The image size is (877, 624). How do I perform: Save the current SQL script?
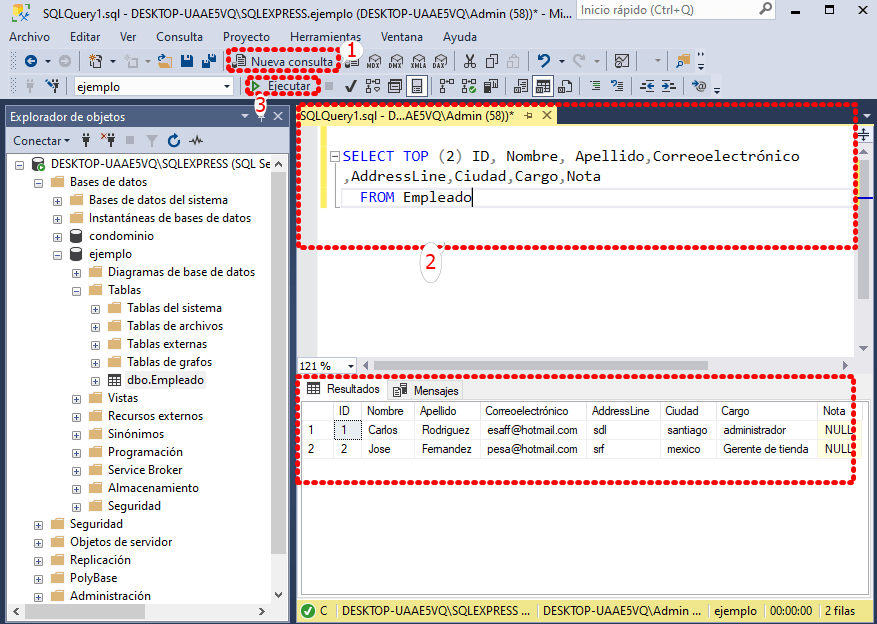(x=185, y=61)
